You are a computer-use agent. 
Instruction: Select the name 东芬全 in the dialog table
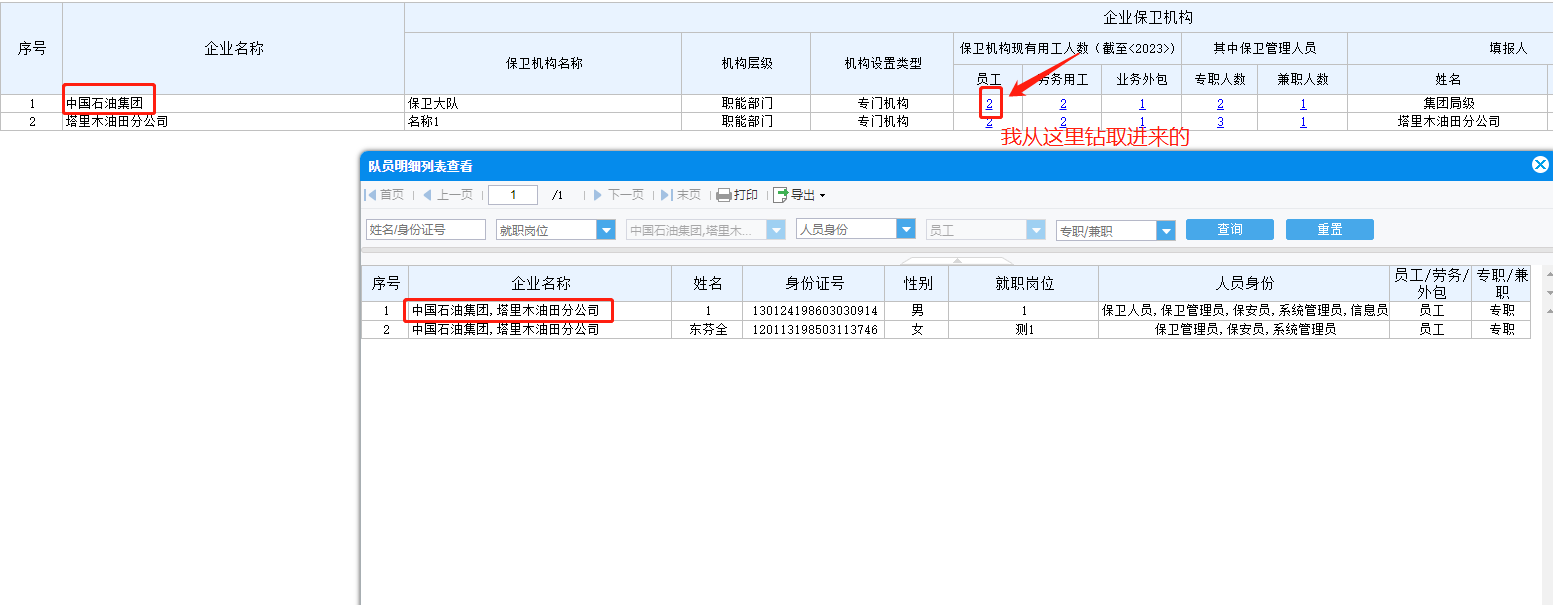(x=708, y=329)
